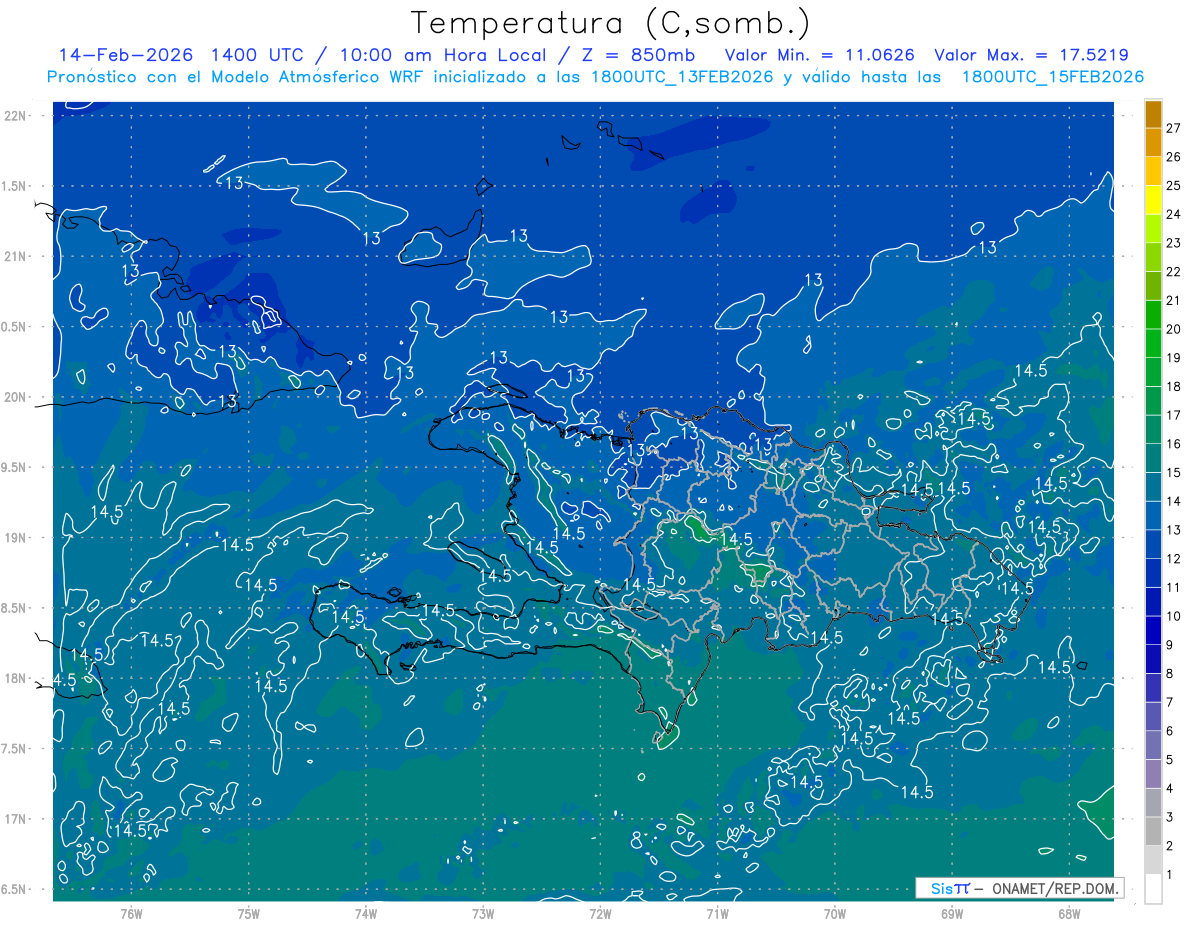Viewport: 1200px width, 927px height.
Task: Click the title 'Temperatura (C,somb.)'
Action: click(611, 22)
